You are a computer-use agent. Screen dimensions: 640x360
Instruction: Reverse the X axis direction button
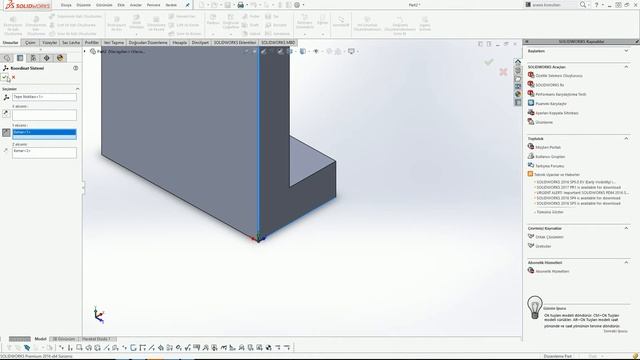[x=6, y=113]
